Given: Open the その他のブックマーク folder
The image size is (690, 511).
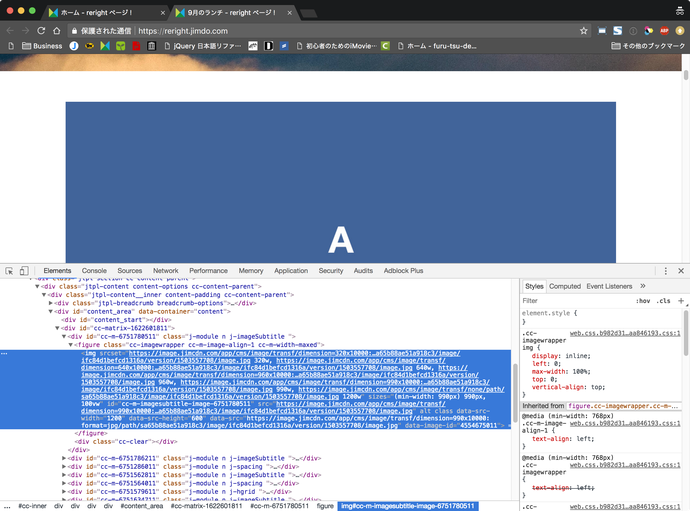Looking at the screenshot, I should [x=648, y=46].
